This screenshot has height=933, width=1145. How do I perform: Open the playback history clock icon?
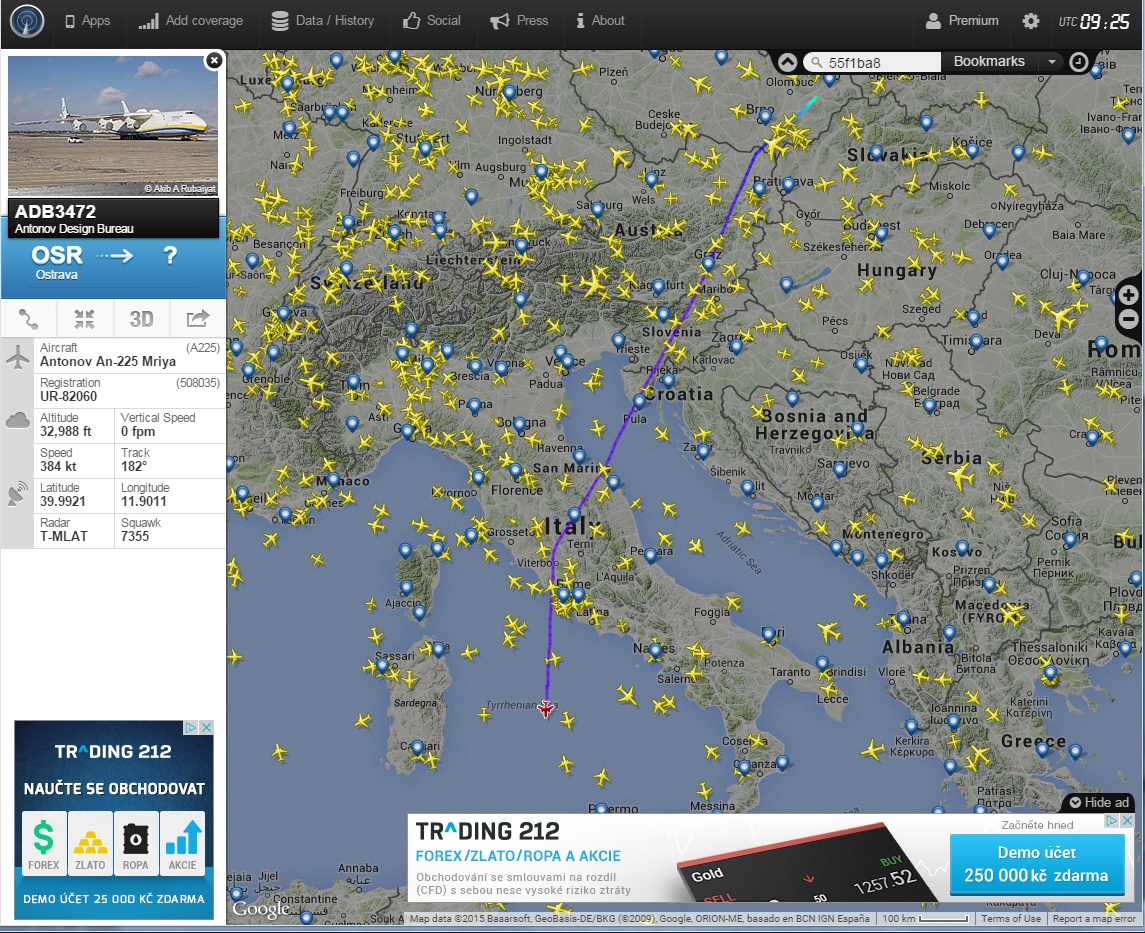[x=1079, y=62]
